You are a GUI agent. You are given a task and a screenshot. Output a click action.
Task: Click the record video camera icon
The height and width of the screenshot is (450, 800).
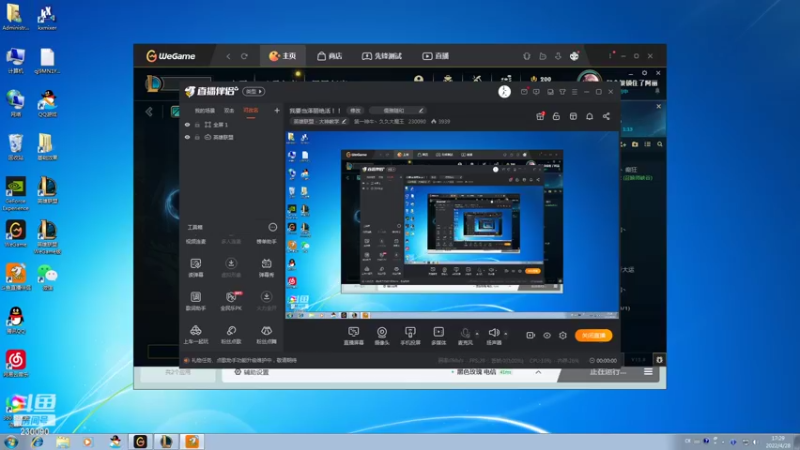tap(531, 335)
